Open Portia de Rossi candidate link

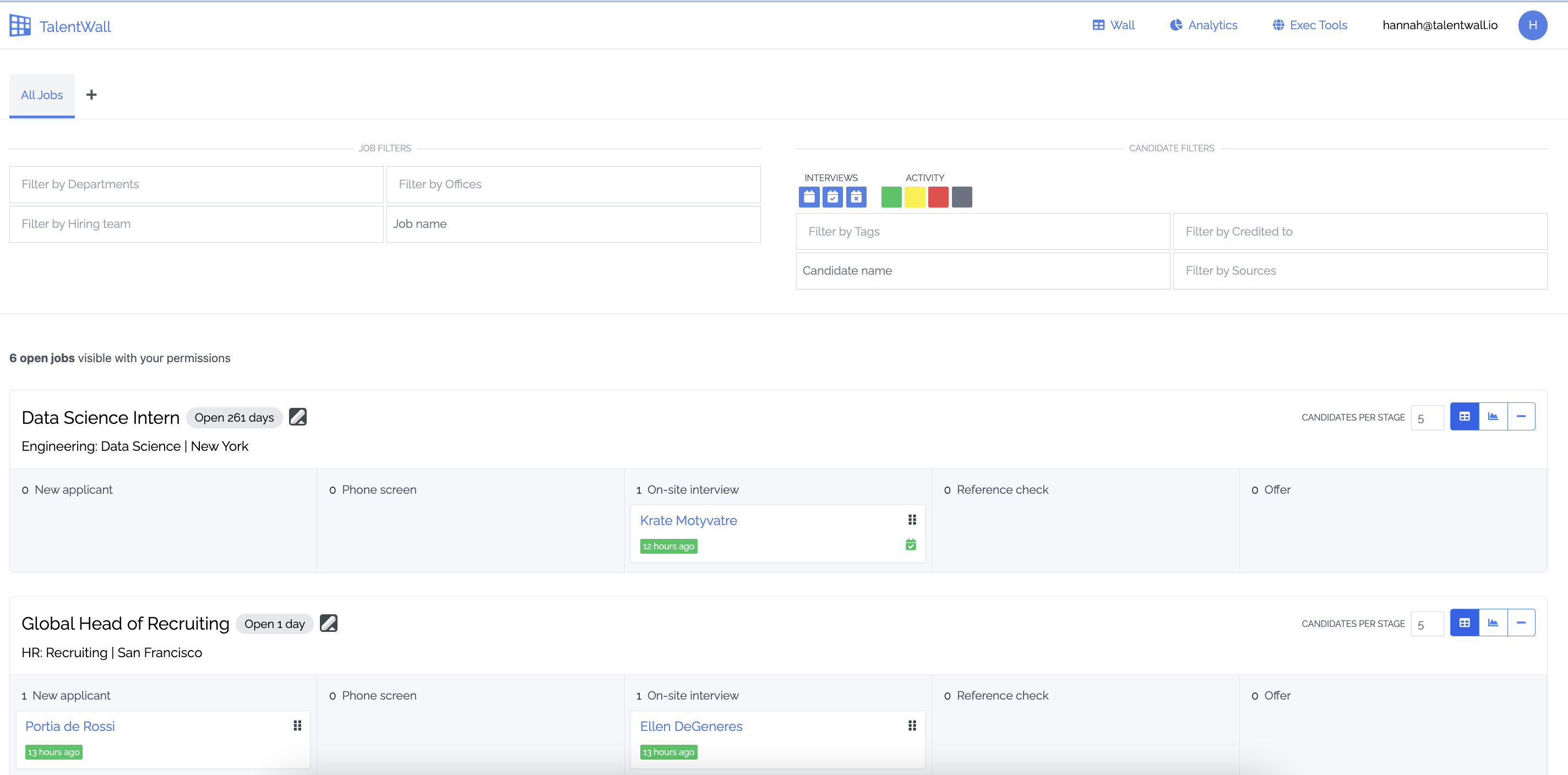70,727
